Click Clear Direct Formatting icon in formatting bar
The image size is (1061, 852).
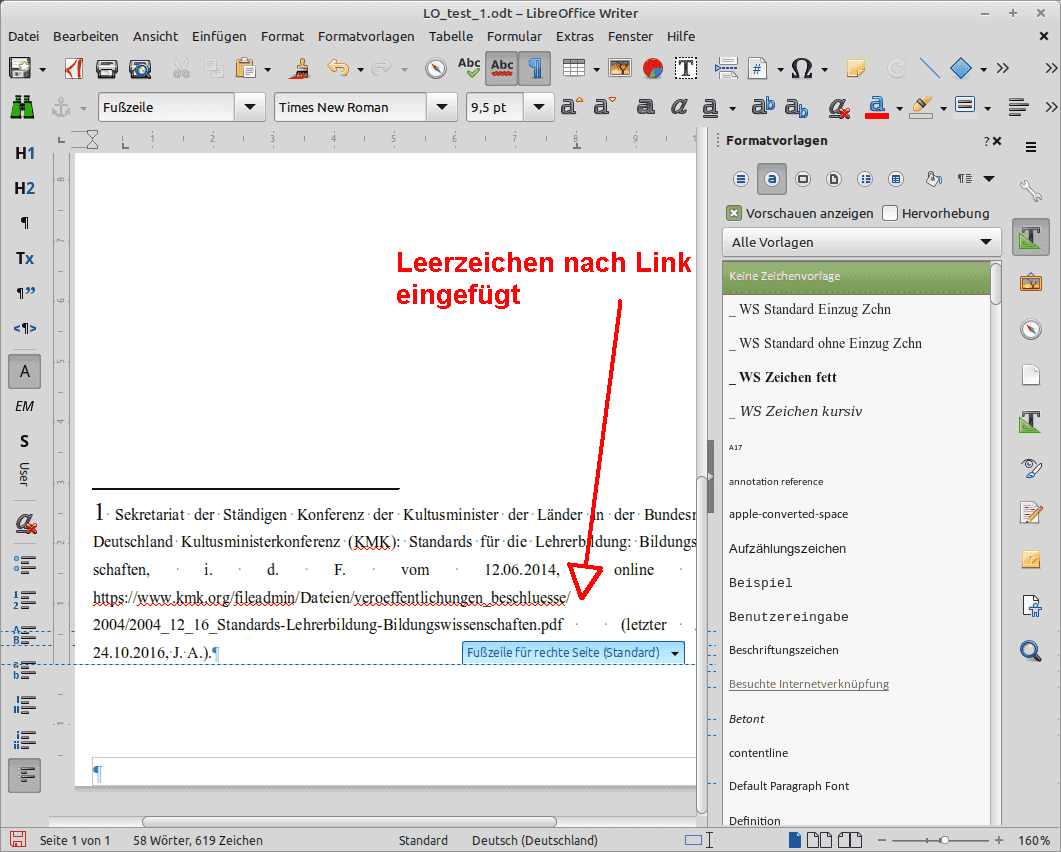point(839,107)
